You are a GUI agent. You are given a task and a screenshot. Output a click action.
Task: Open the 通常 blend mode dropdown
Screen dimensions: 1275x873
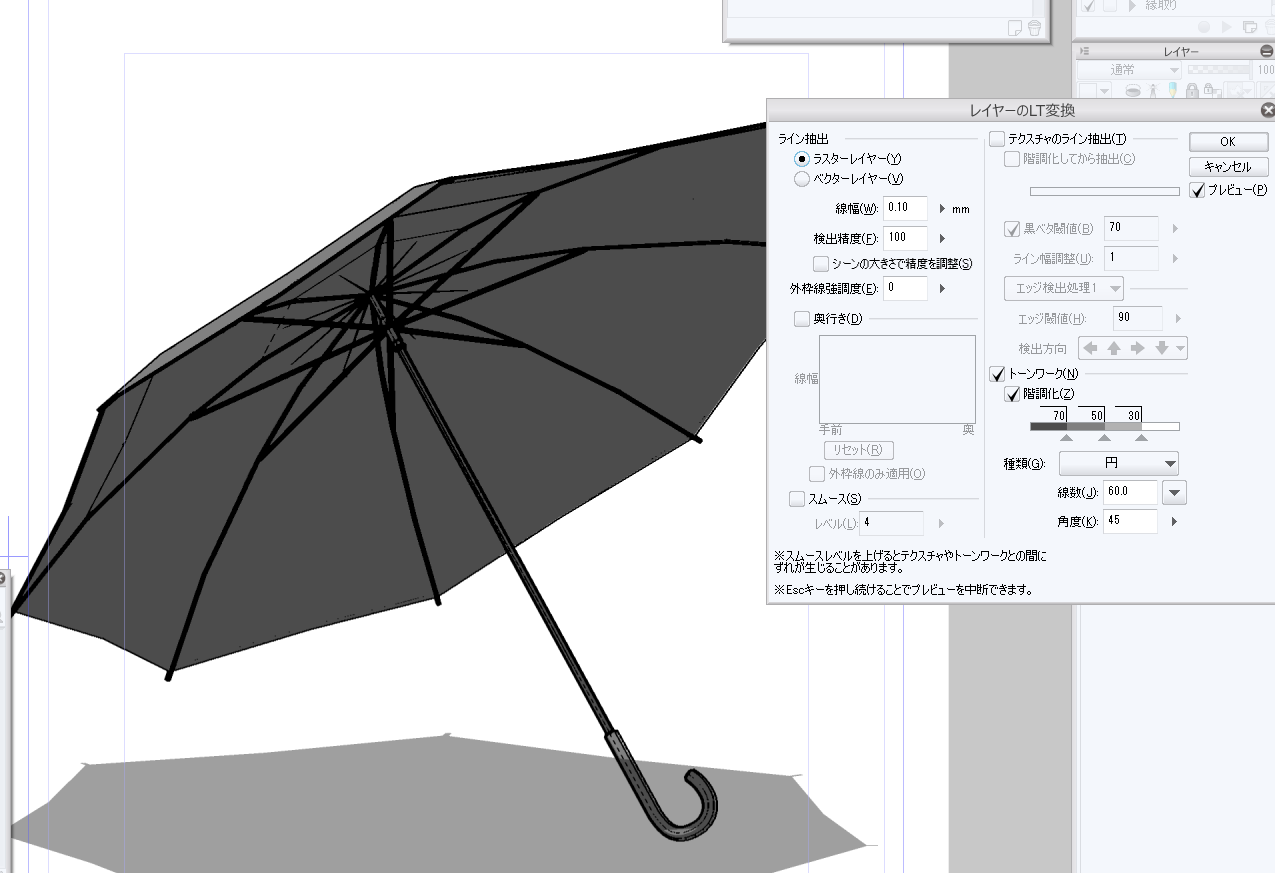[1130, 70]
